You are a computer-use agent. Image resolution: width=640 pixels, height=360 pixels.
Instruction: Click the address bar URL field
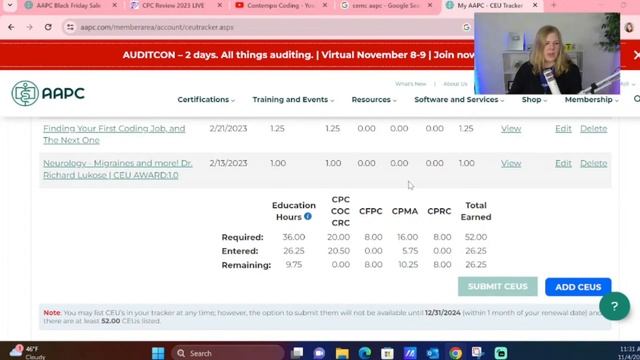pos(261,27)
